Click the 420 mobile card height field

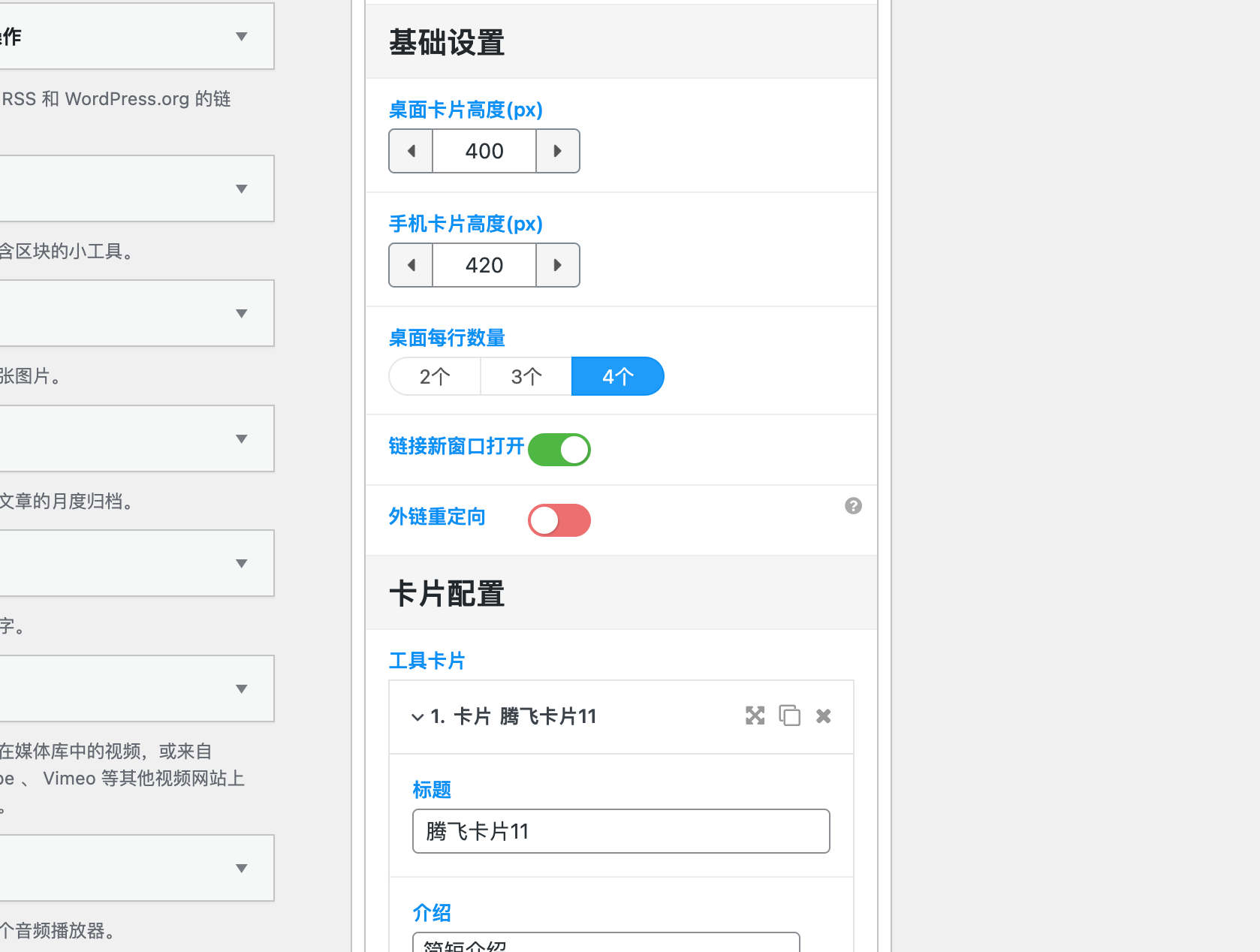[484, 265]
